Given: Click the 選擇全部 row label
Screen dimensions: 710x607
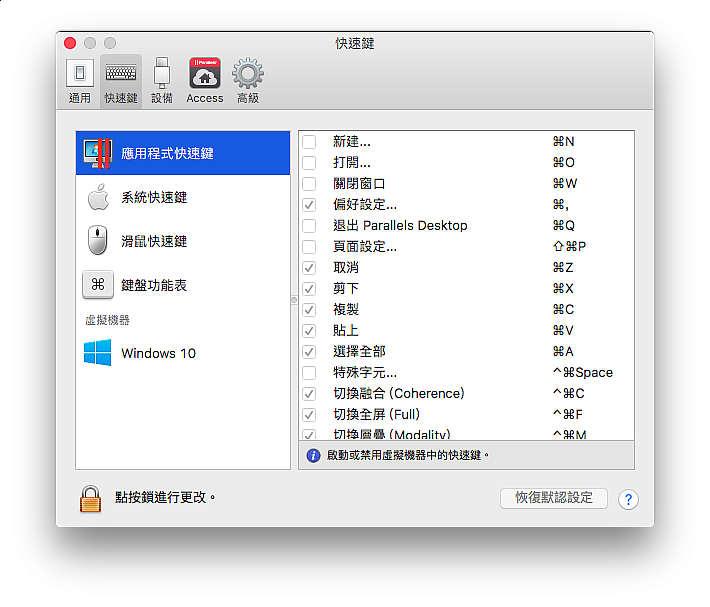Looking at the screenshot, I should (359, 352).
